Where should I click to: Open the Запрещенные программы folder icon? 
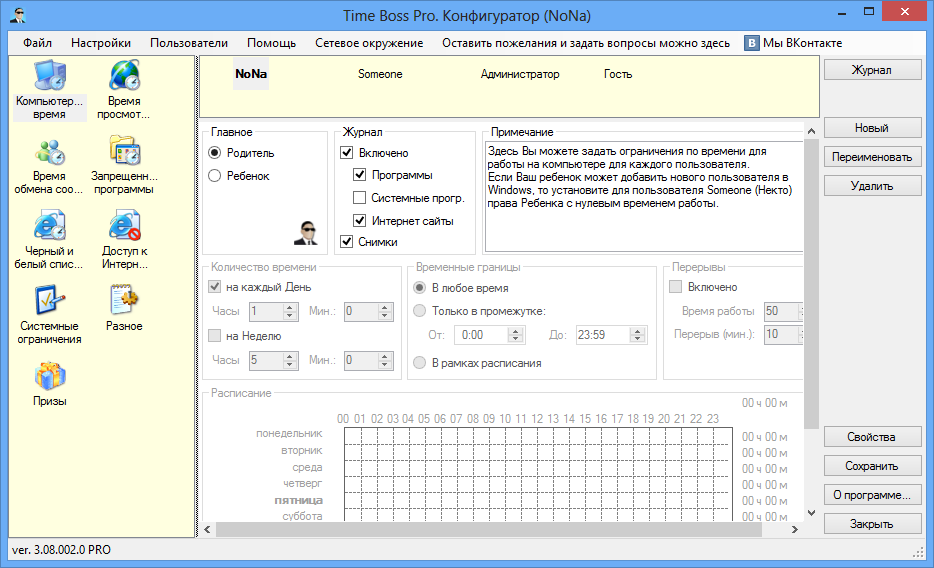[x=124, y=151]
